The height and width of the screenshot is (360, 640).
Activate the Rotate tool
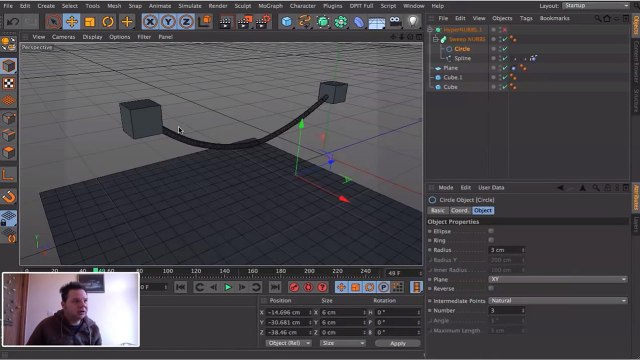pos(108,22)
